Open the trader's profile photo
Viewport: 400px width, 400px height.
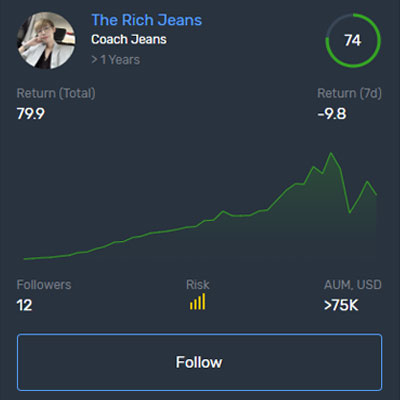46,40
